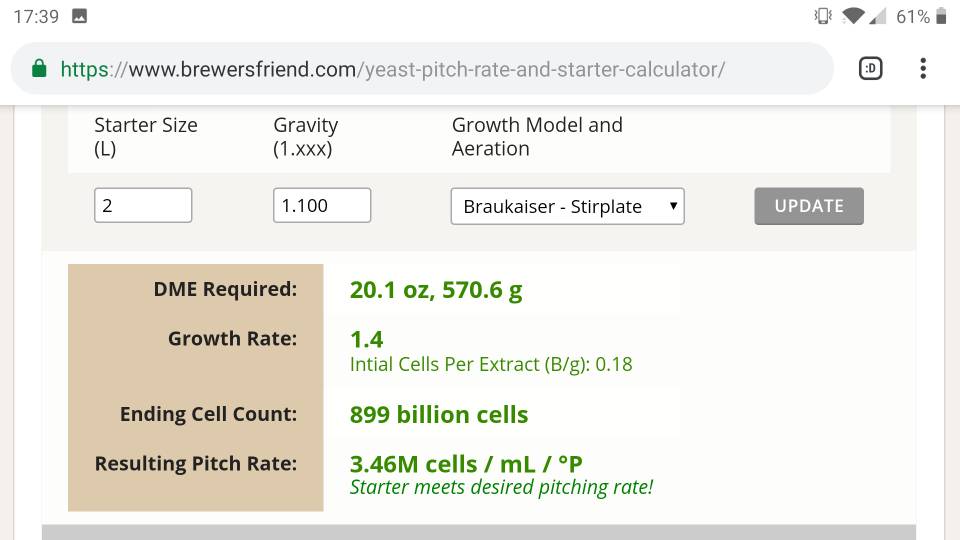Viewport: 960px width, 540px height.
Task: Focus the Gravity input showing 1.100
Action: [322, 205]
